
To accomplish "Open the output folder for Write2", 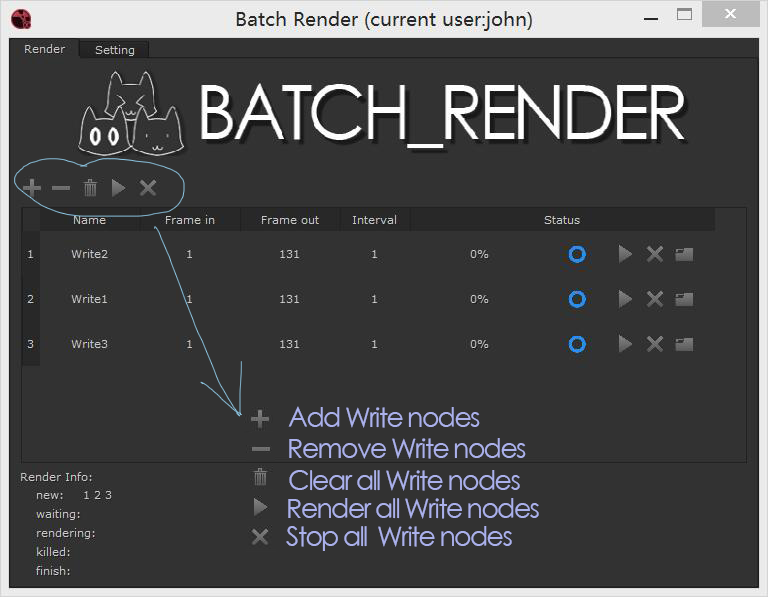I will [x=684, y=254].
